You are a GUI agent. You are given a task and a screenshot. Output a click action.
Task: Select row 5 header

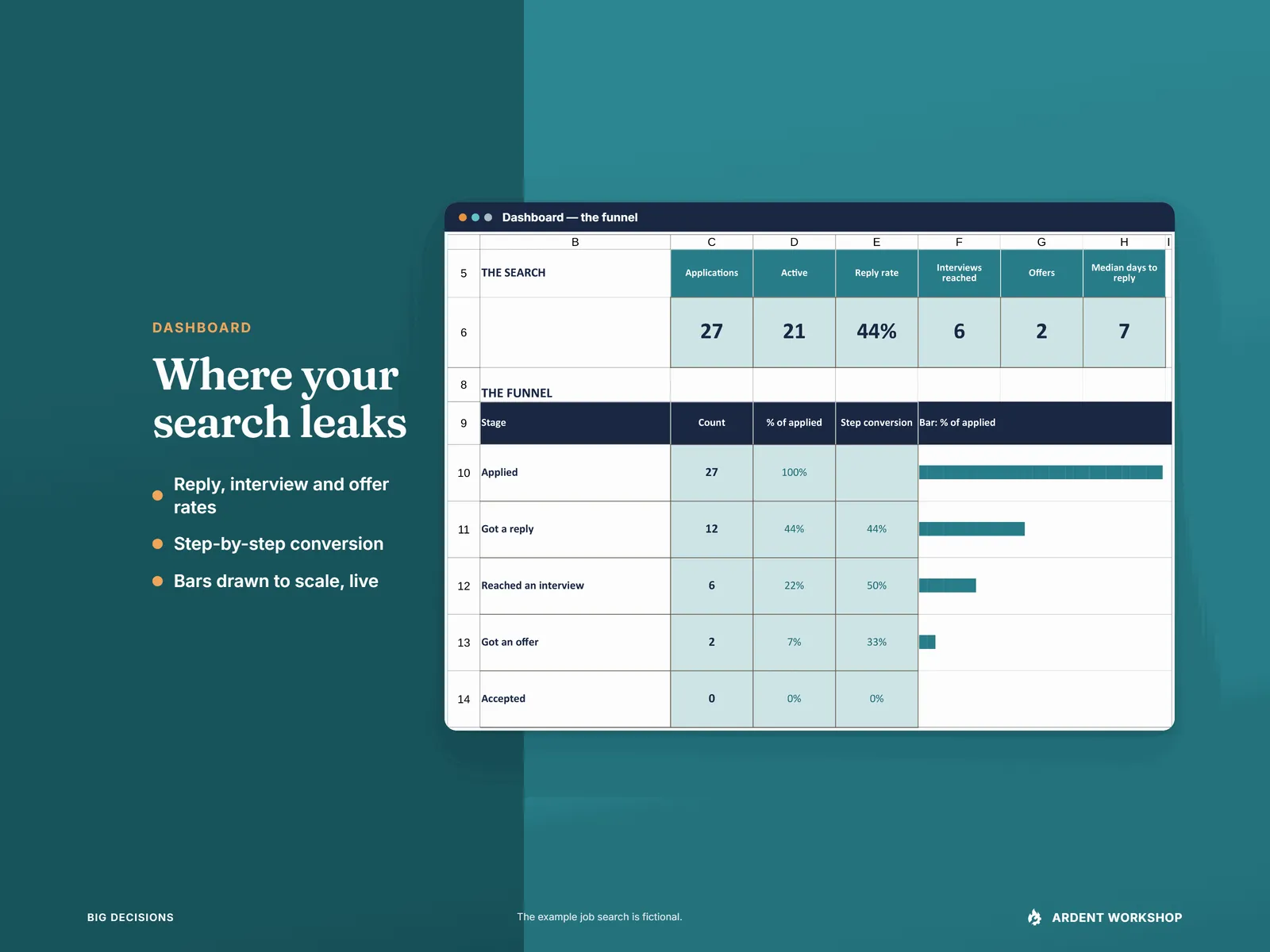(x=464, y=273)
